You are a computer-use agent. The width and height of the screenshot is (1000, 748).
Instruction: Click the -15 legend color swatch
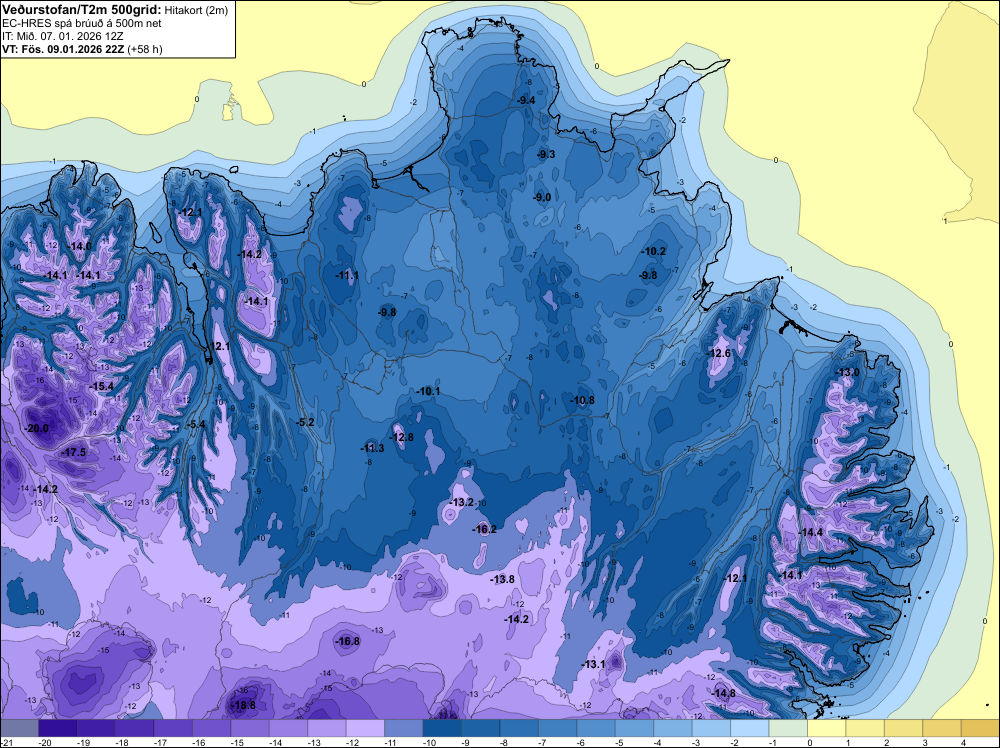click(x=250, y=728)
